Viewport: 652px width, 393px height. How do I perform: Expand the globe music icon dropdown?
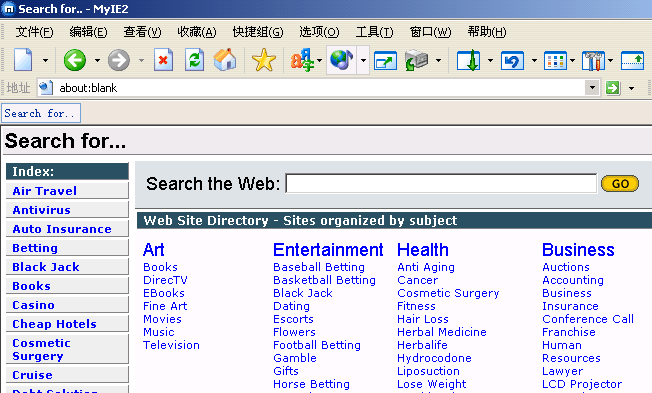363,60
